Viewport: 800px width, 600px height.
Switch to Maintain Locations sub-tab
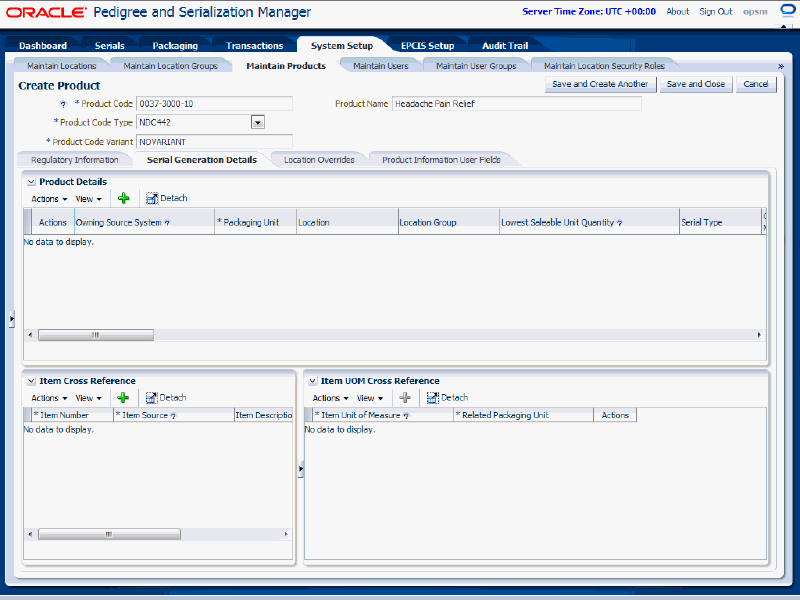point(61,66)
